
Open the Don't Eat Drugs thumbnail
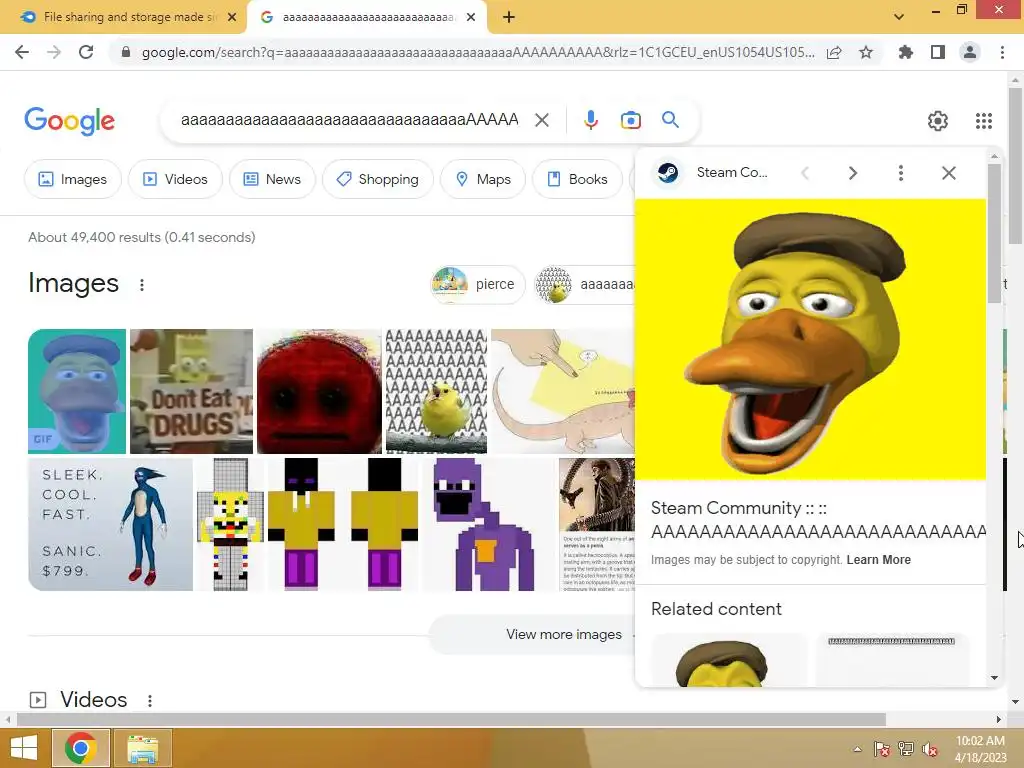[x=191, y=391]
